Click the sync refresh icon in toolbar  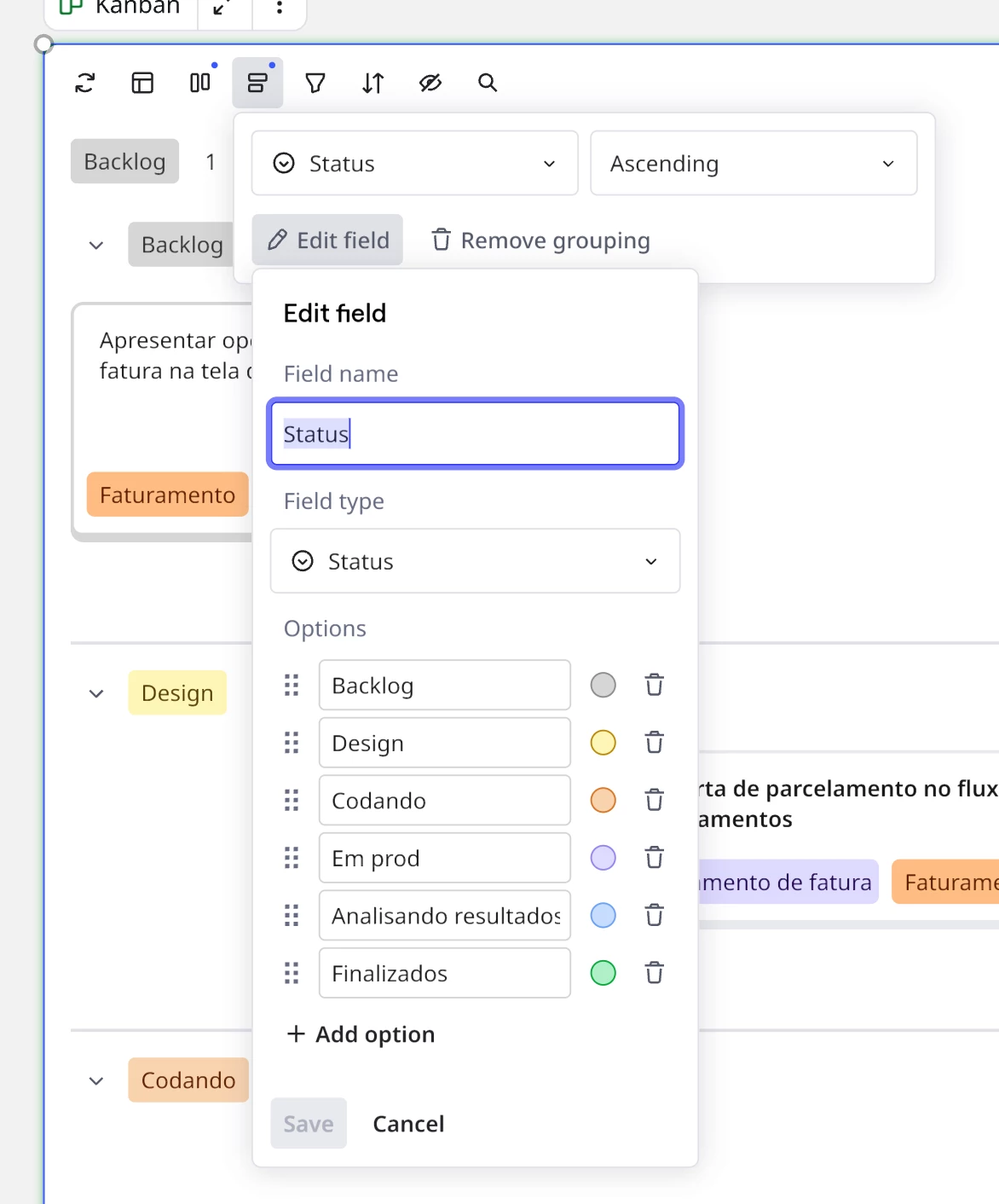click(85, 83)
